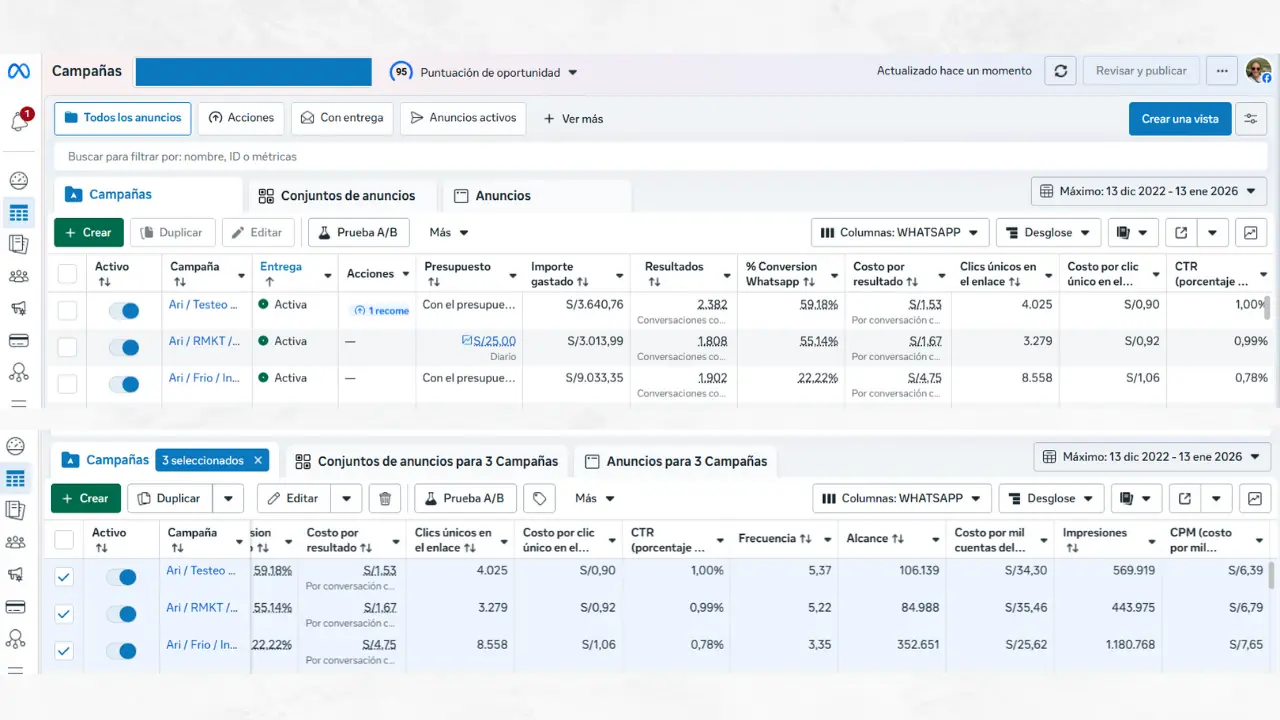Click the tag label icon in lower toolbar
Screen dimensions: 1280x720
pos(539,498)
